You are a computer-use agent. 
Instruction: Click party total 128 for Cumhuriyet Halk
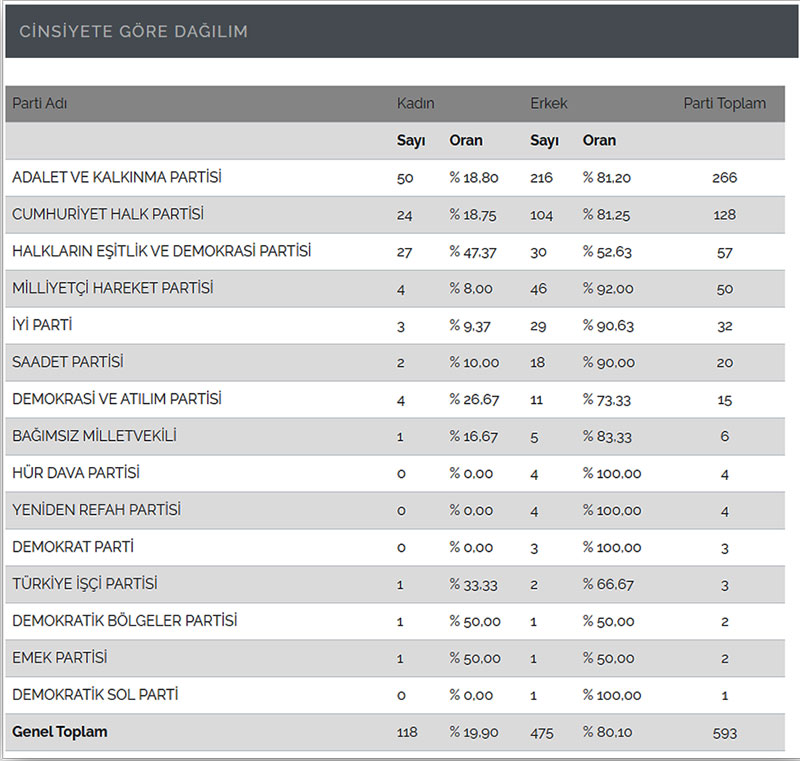click(724, 215)
